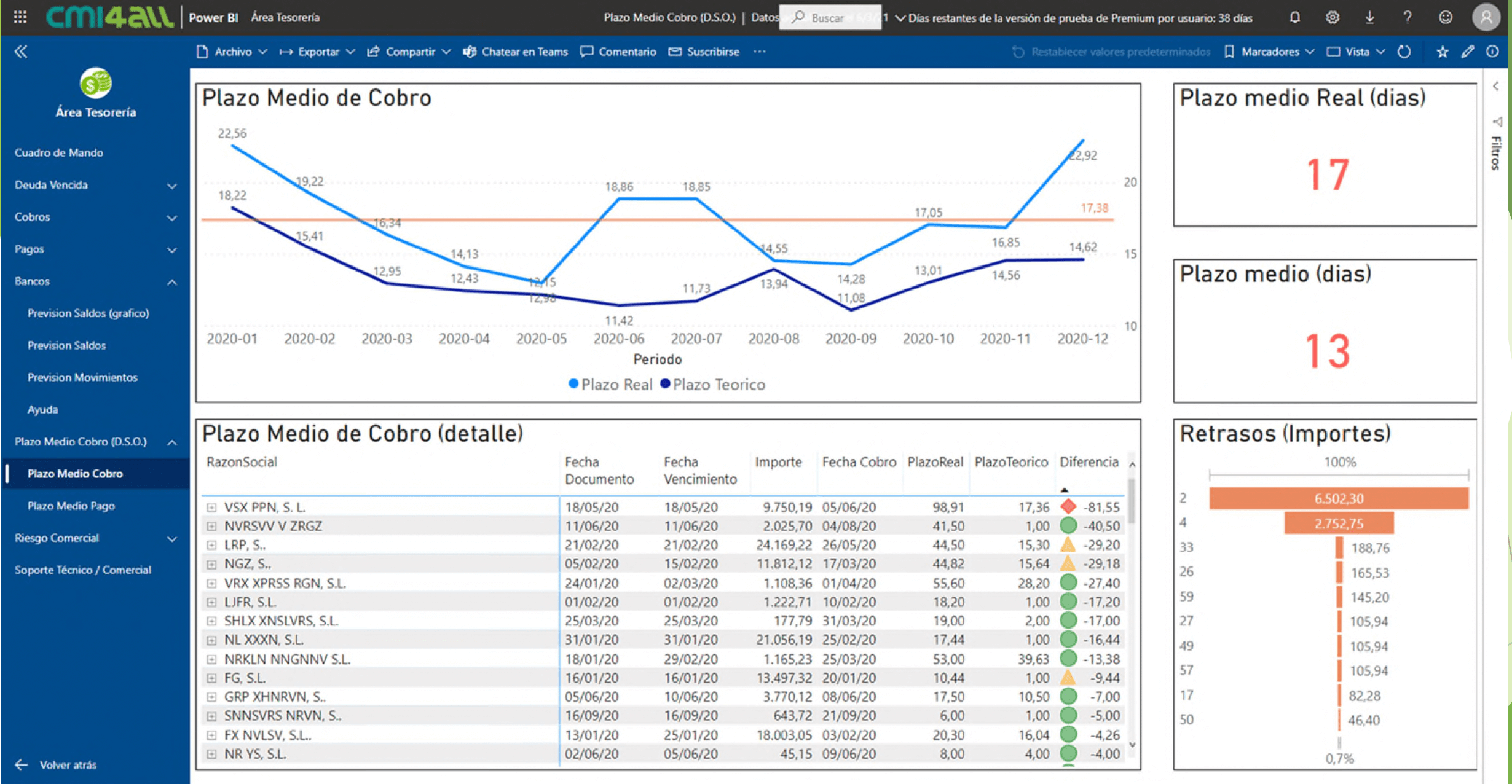This screenshot has width=1512, height=784.
Task: Toggle Plazo Real legend marker
Action: pos(573,384)
